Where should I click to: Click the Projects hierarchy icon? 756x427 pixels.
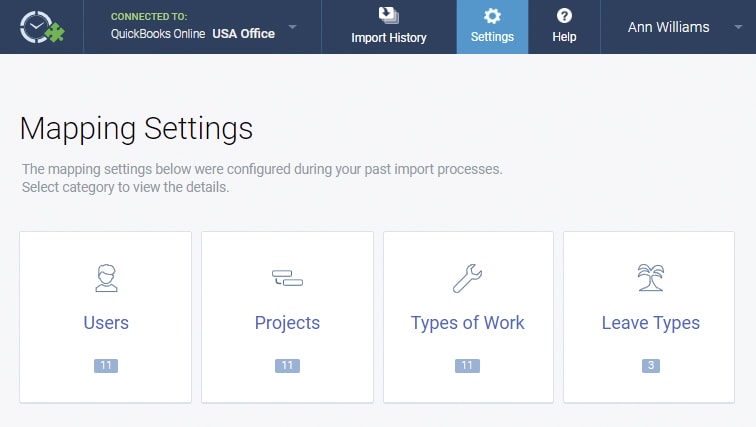(287, 278)
